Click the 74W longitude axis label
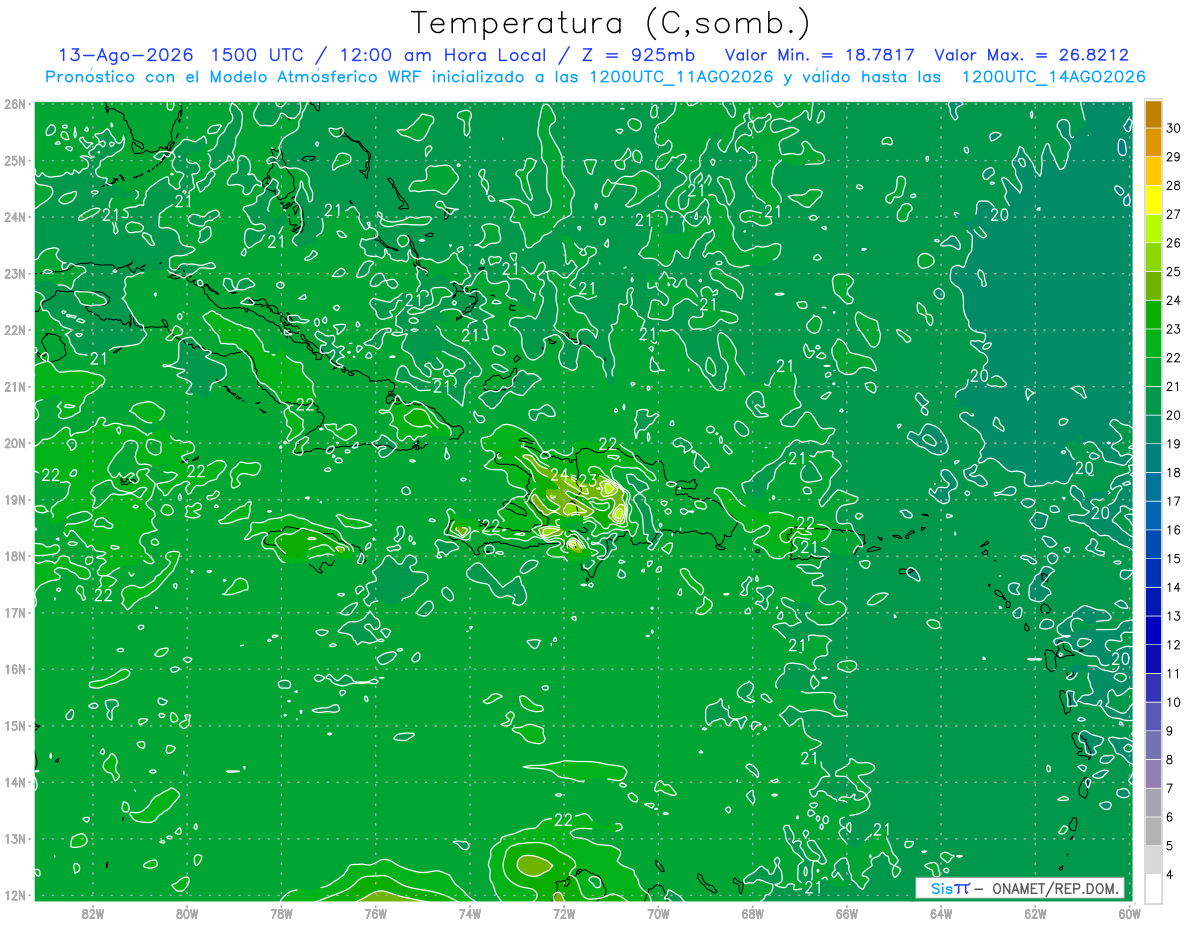Viewport: 1200px width, 927px height. click(469, 913)
